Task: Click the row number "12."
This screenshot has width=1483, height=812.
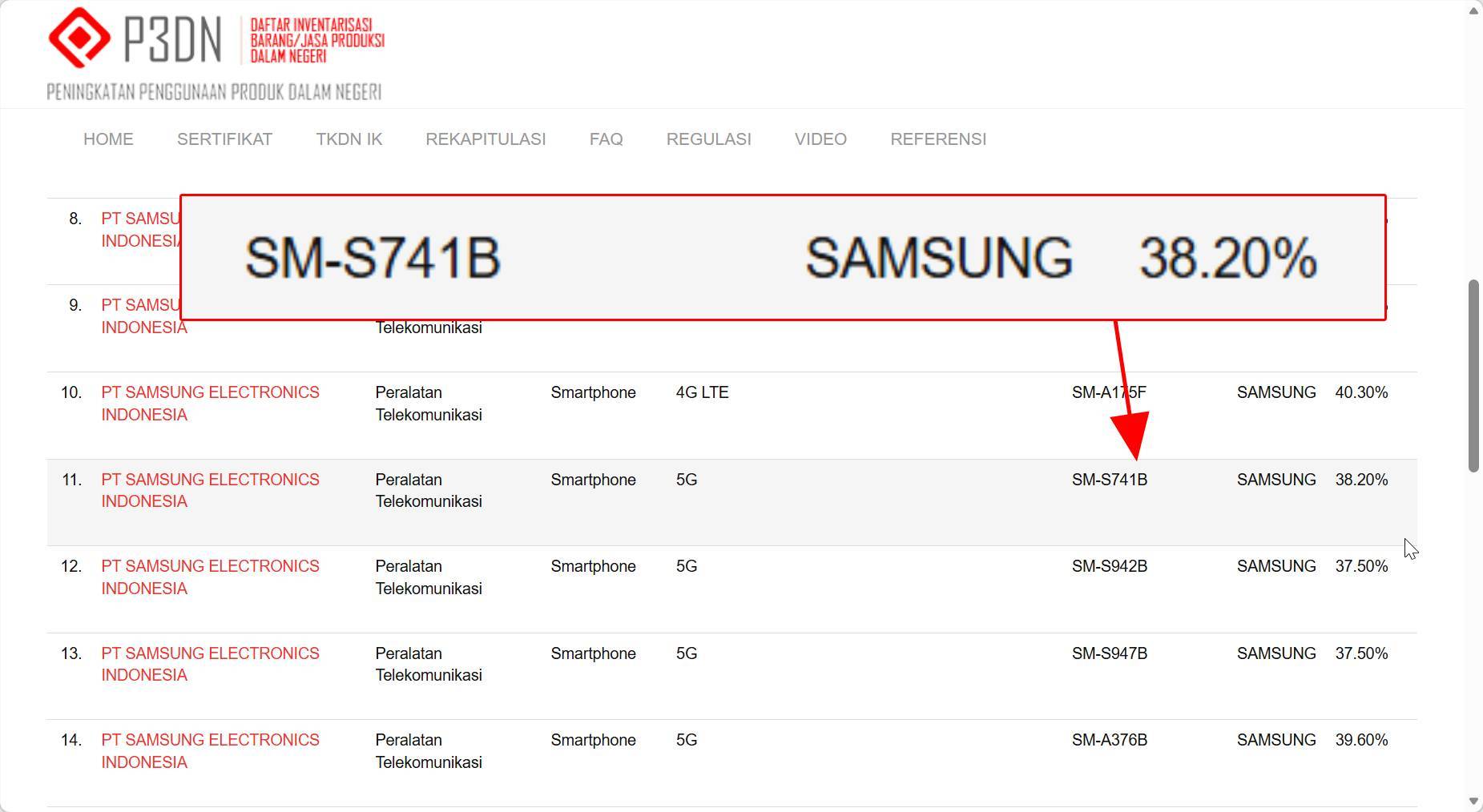Action: point(71,566)
